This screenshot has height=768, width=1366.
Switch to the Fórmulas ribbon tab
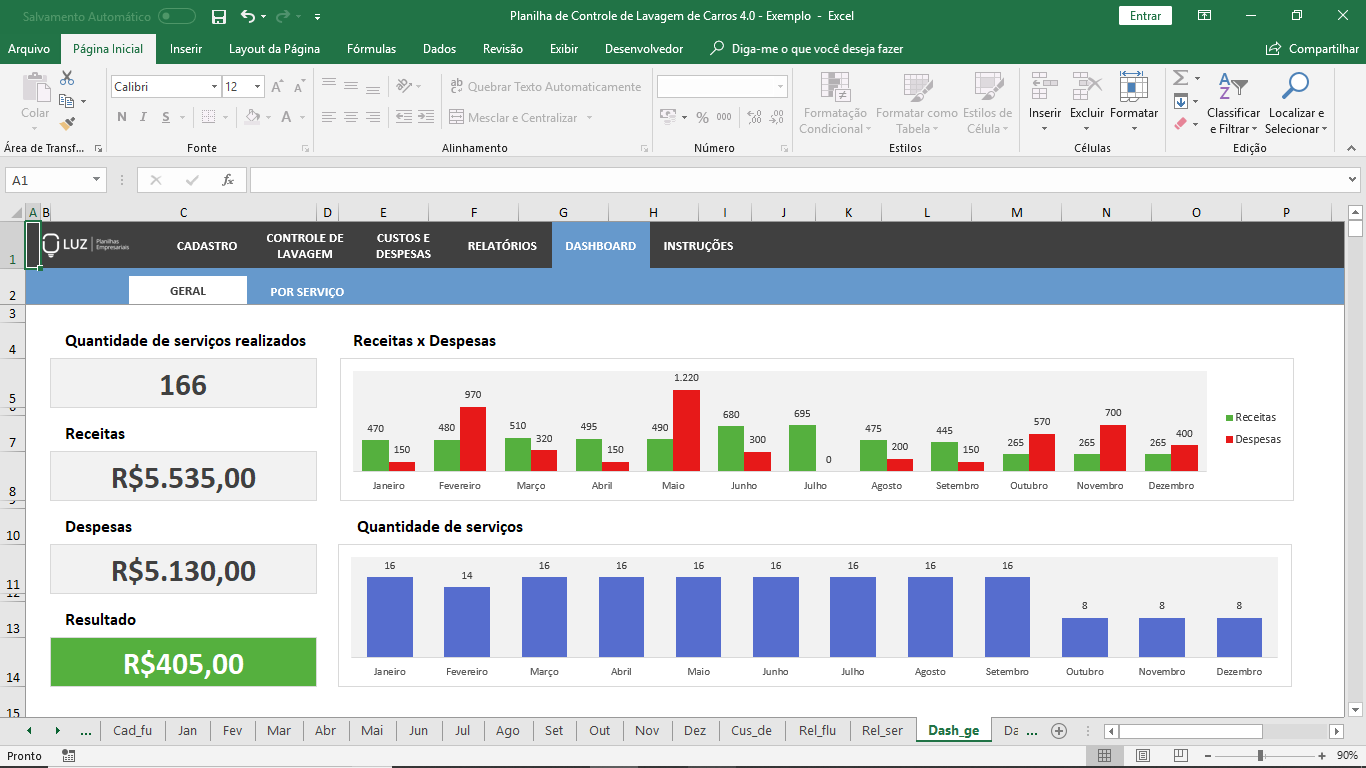pyautogui.click(x=372, y=47)
